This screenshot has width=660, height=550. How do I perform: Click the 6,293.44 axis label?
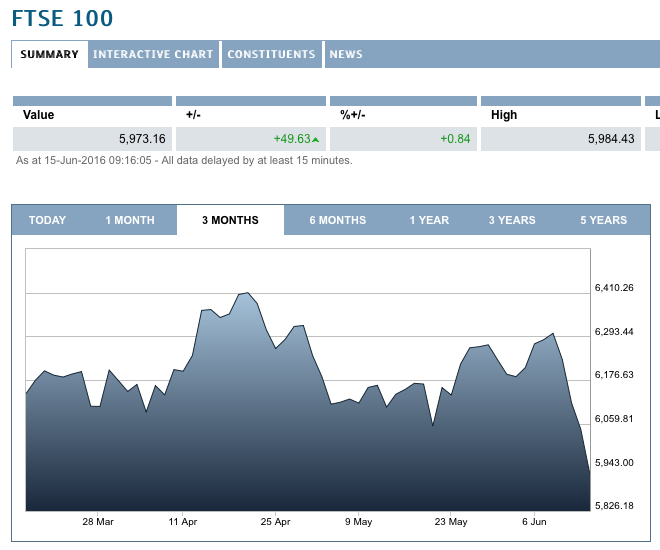pos(614,332)
